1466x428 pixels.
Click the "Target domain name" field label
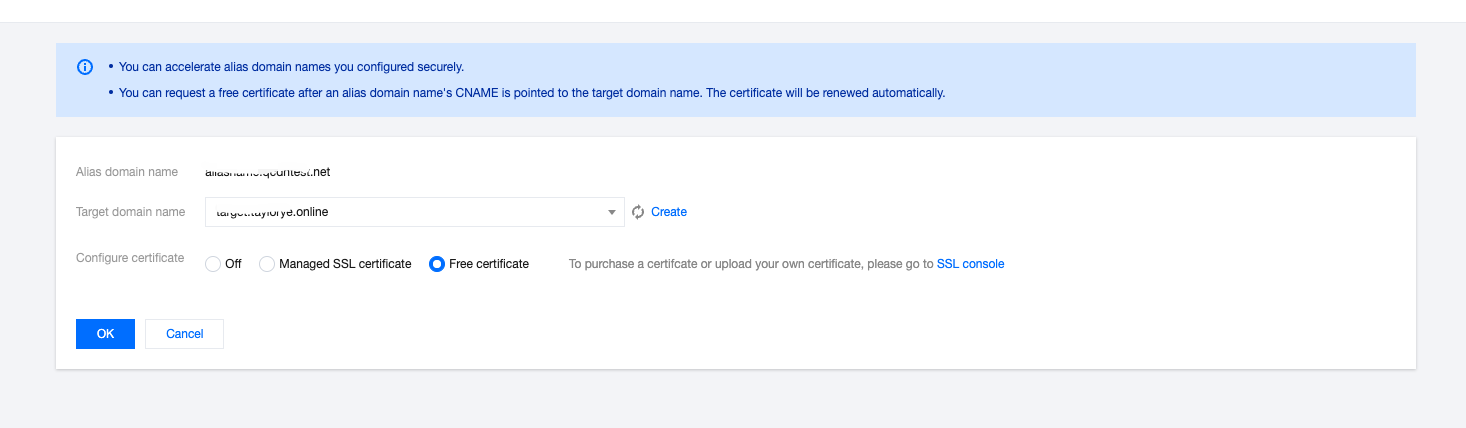pyautogui.click(x=130, y=212)
